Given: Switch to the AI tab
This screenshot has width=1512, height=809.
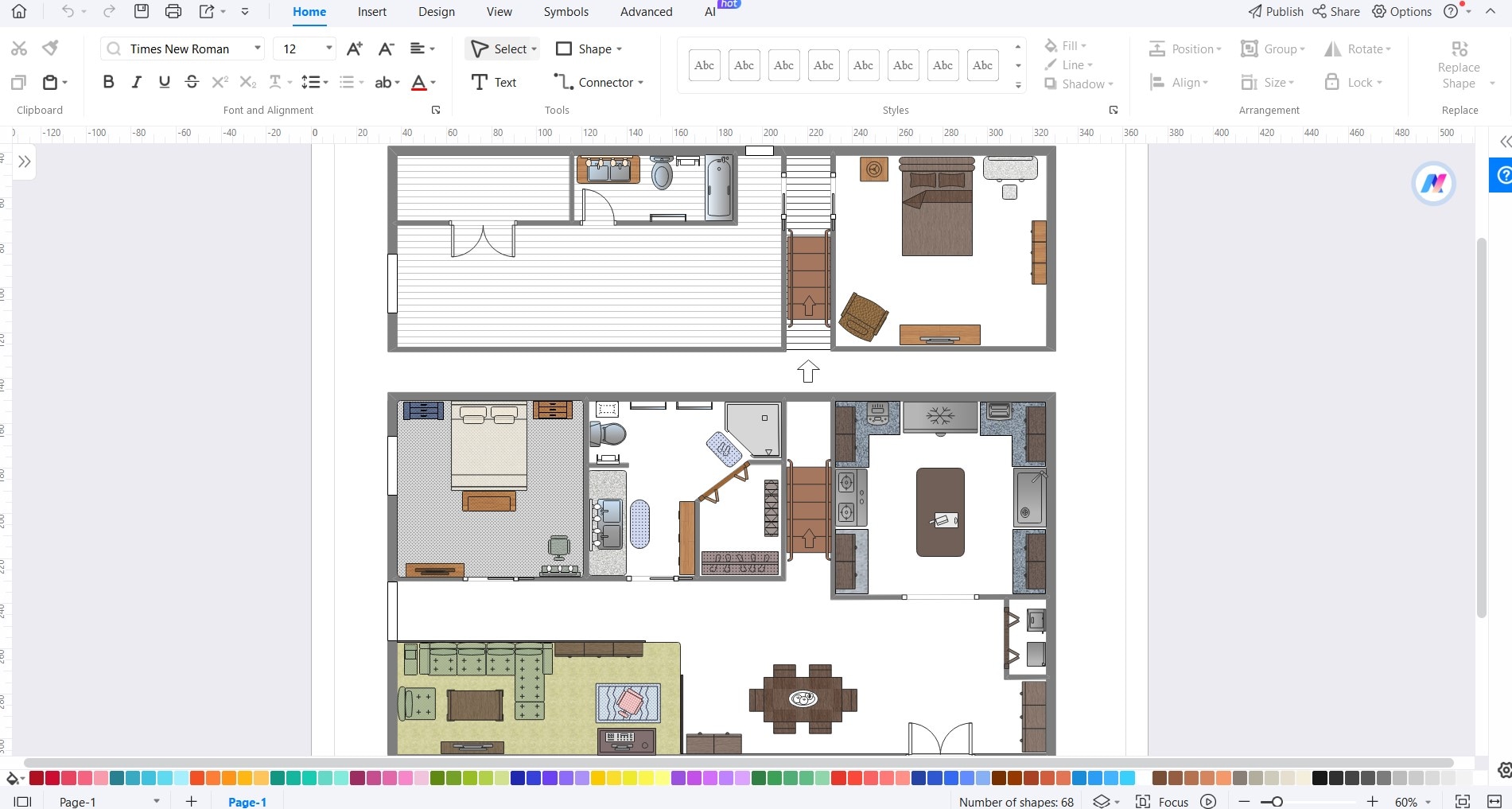Looking at the screenshot, I should (x=710, y=12).
